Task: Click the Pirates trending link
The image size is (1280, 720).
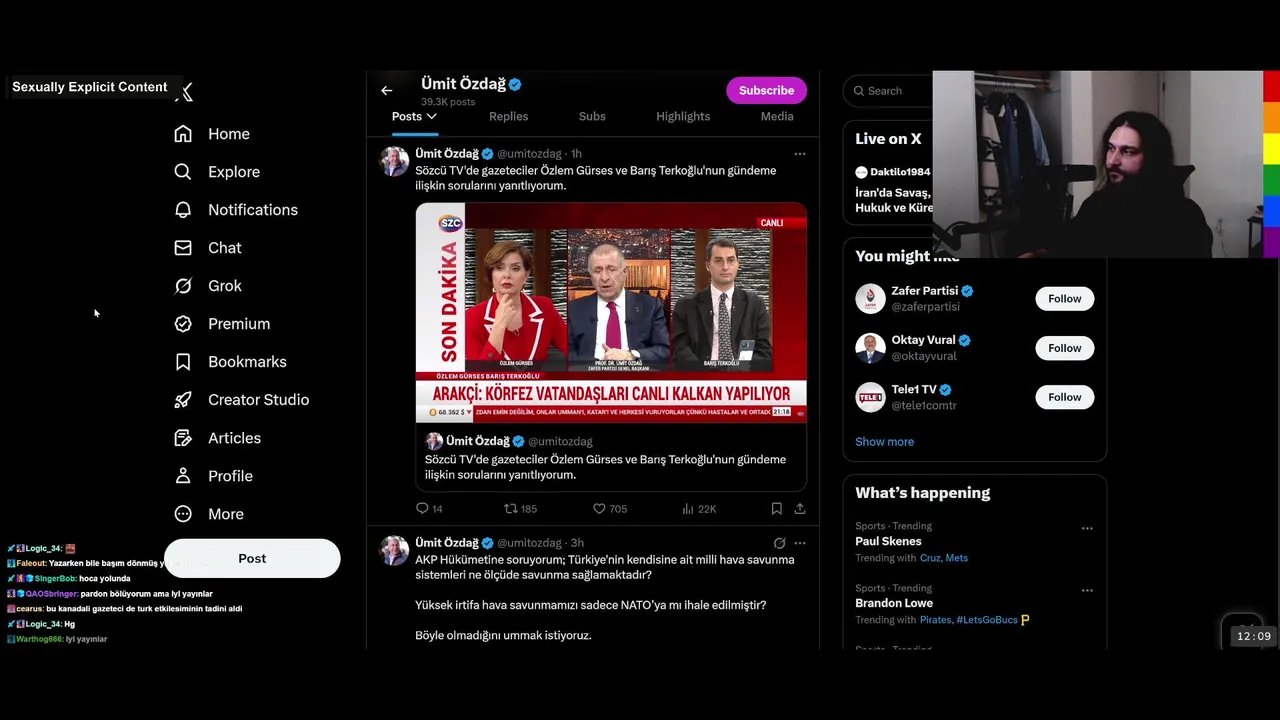Action: pos(935,620)
